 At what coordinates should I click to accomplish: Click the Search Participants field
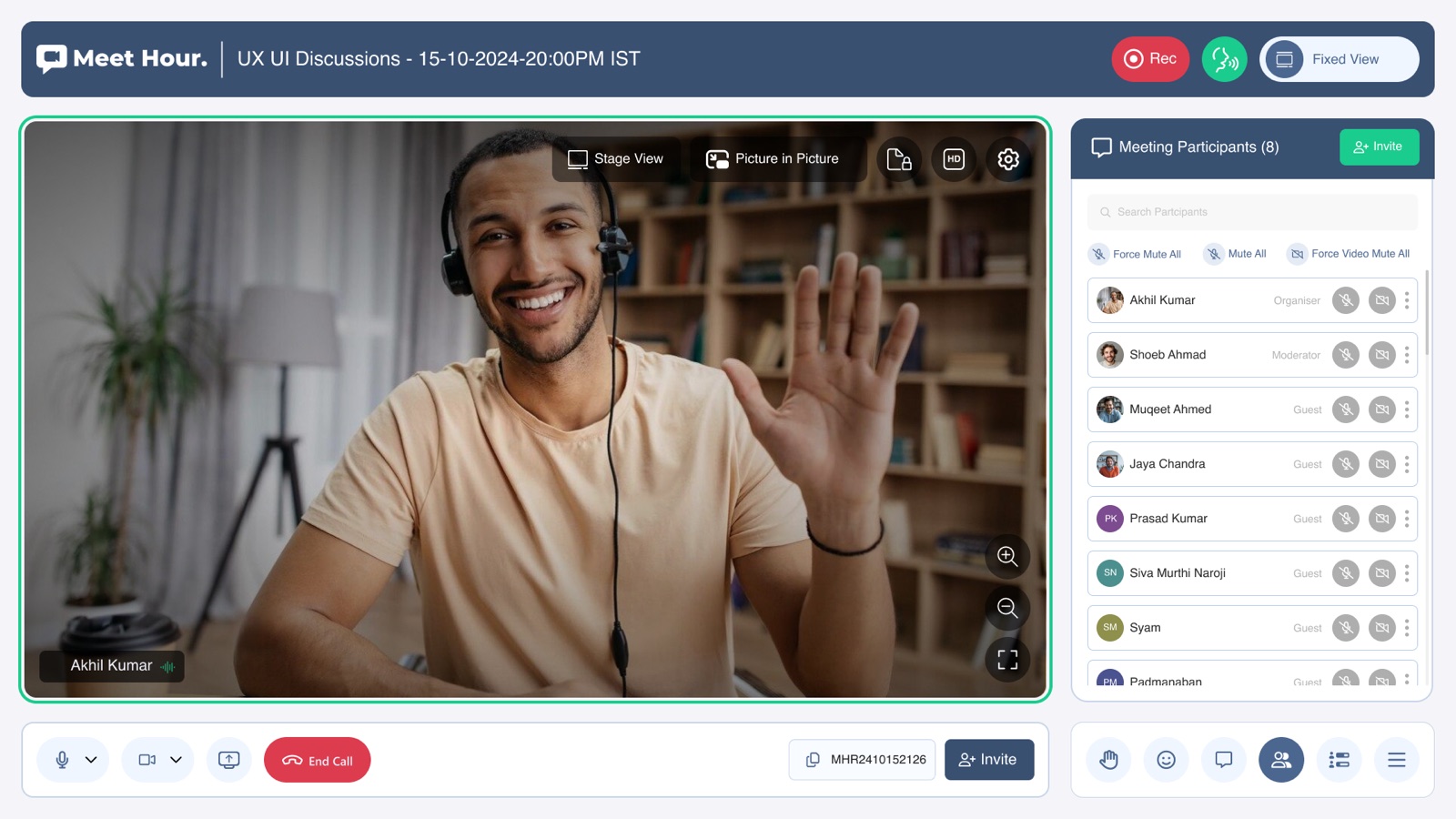1252,212
